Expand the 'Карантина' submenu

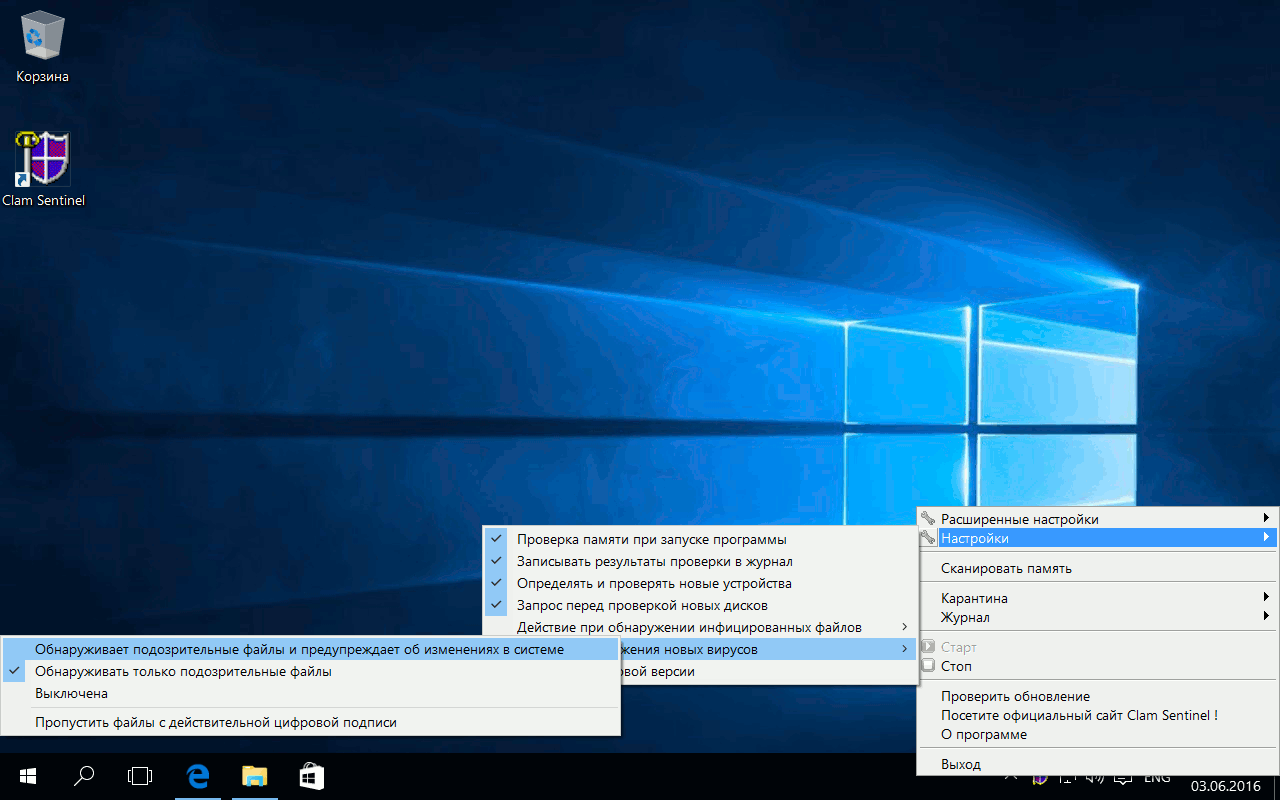pos(974,598)
